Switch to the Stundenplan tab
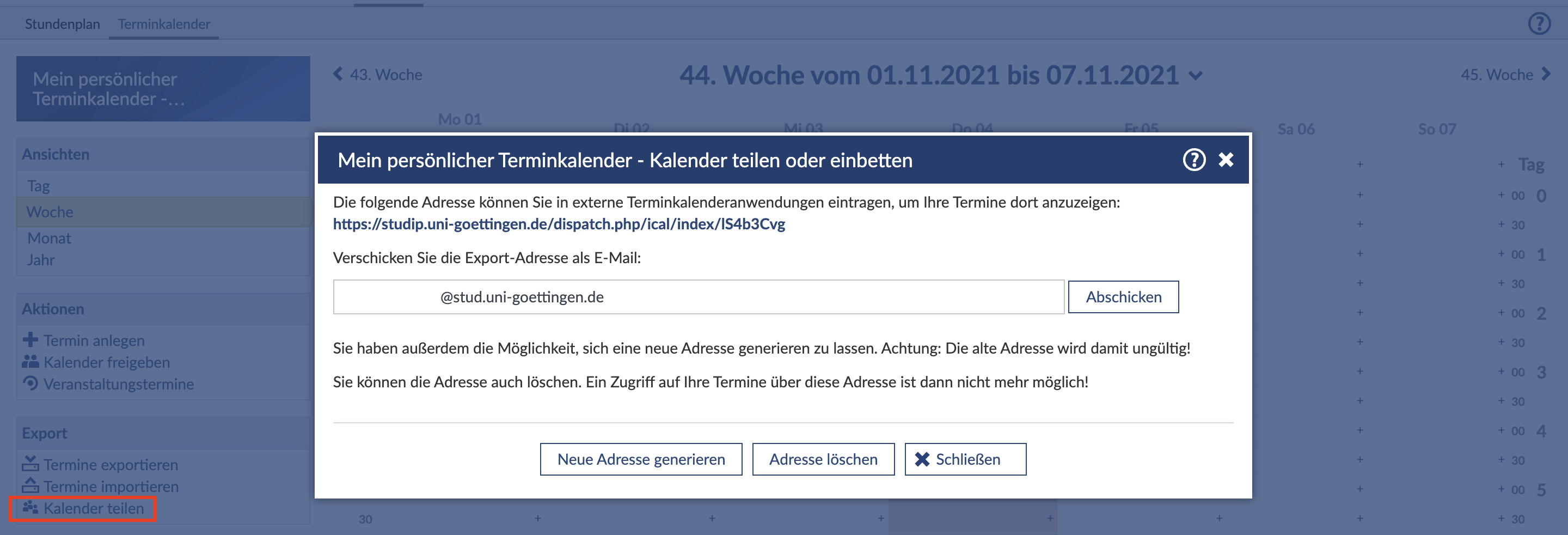The height and width of the screenshot is (535, 1568). click(62, 25)
